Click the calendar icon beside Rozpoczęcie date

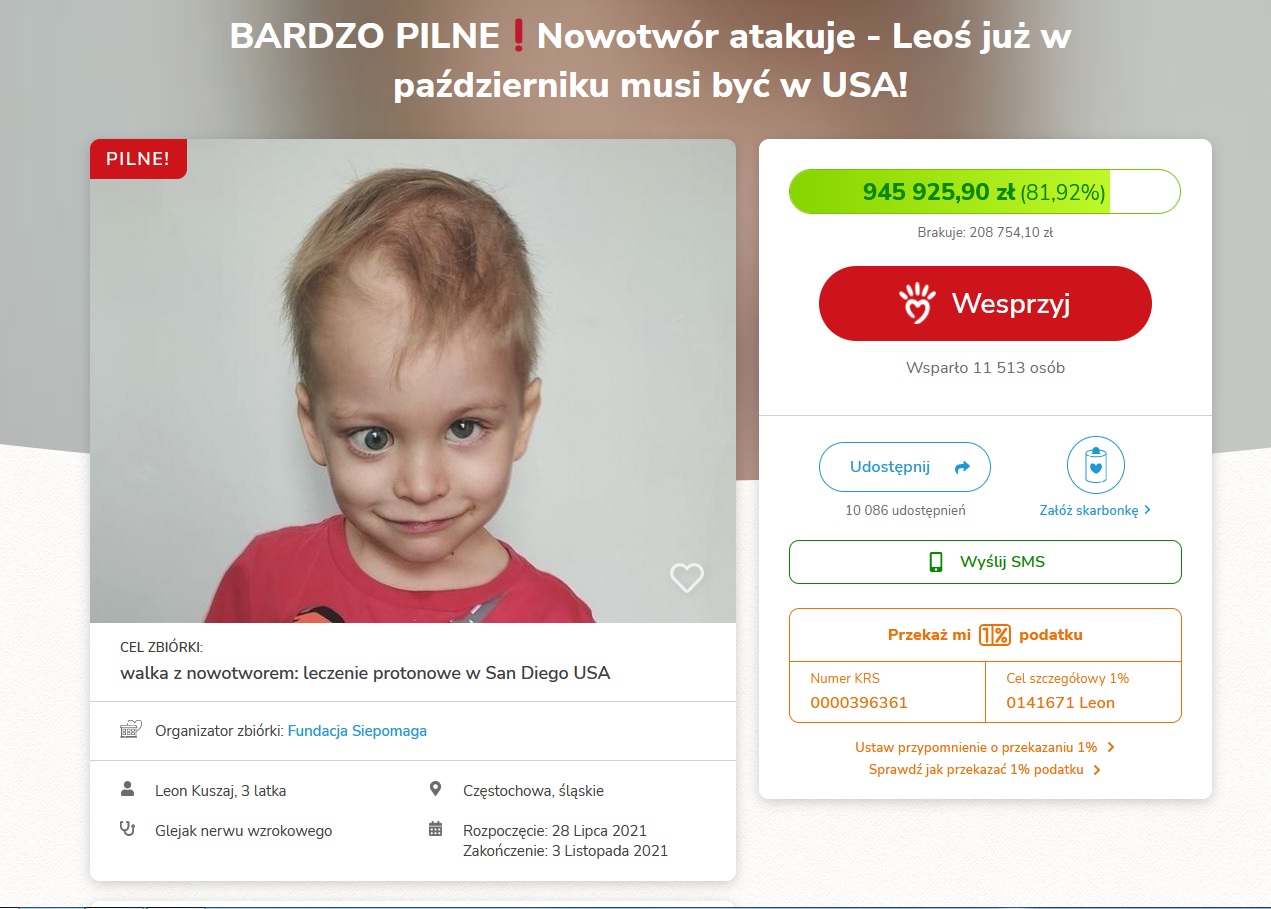435,829
